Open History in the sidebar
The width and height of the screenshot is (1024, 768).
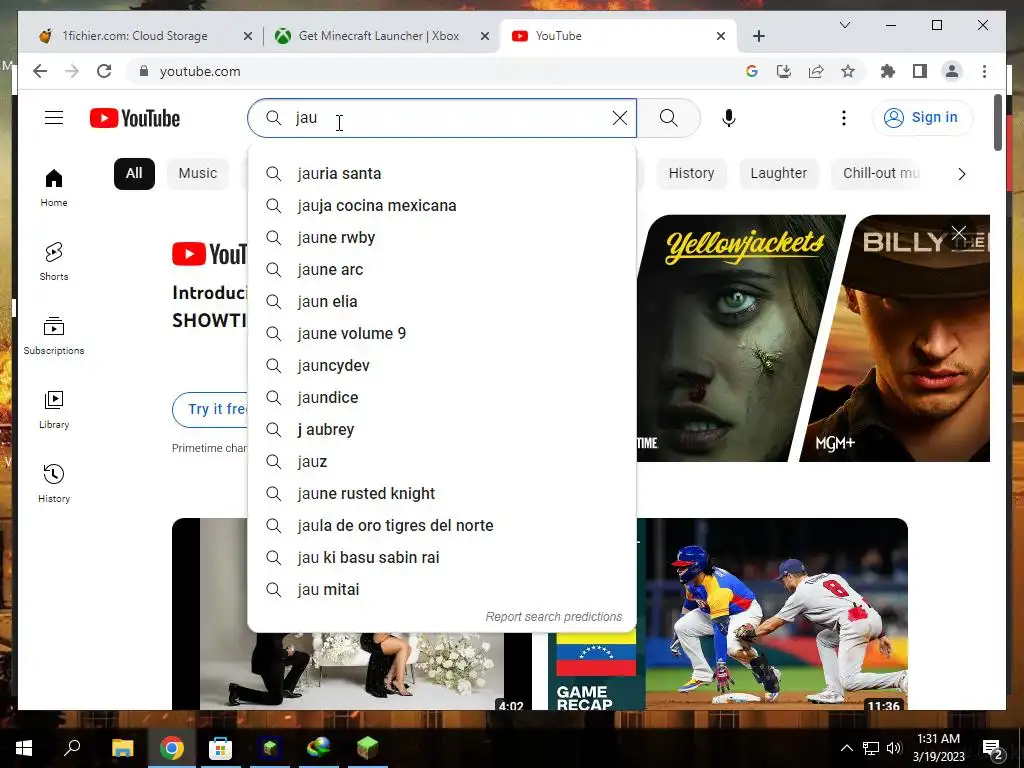pyautogui.click(x=54, y=483)
